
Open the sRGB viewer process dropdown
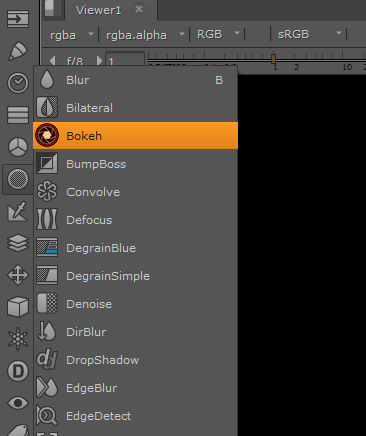coord(309,34)
